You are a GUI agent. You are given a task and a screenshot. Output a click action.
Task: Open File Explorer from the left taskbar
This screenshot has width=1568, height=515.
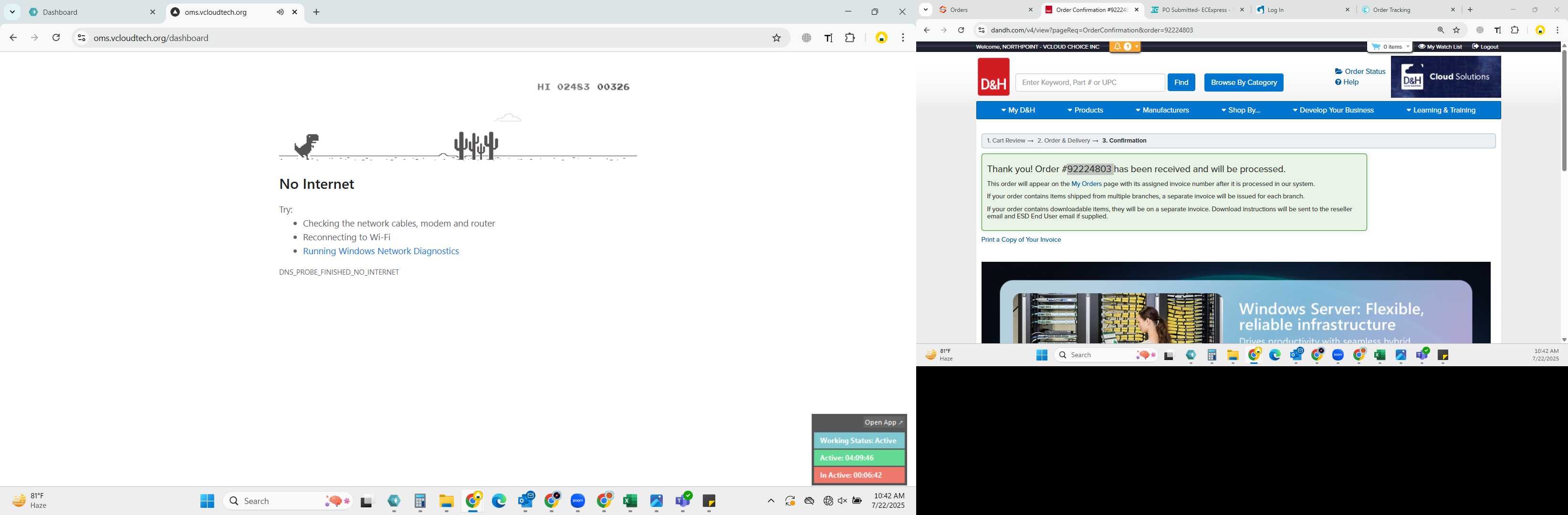tap(447, 501)
